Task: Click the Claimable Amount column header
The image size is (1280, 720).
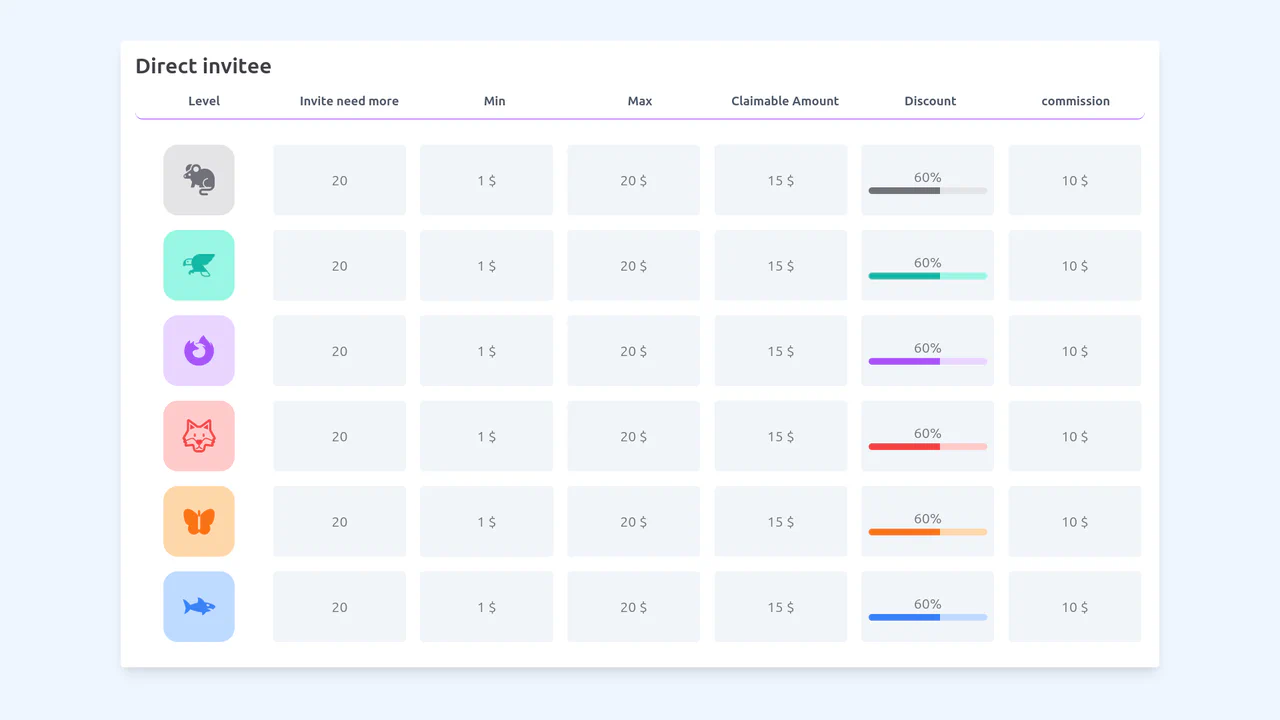Action: tap(785, 101)
